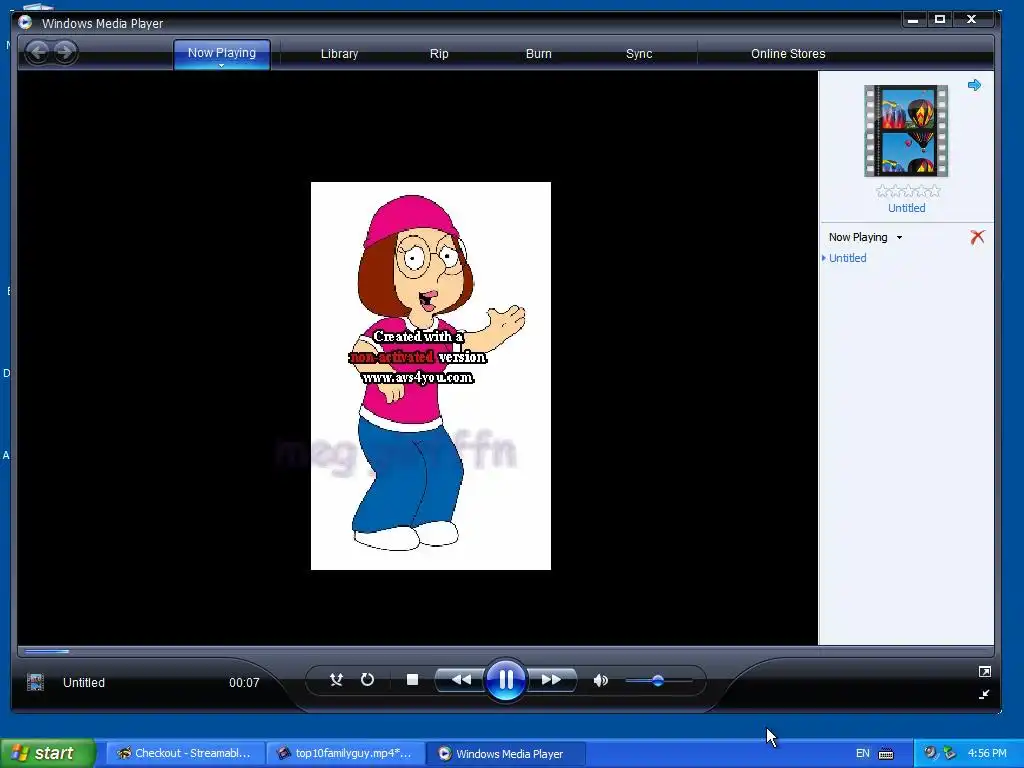Switch to compact mode icon

coord(984,694)
